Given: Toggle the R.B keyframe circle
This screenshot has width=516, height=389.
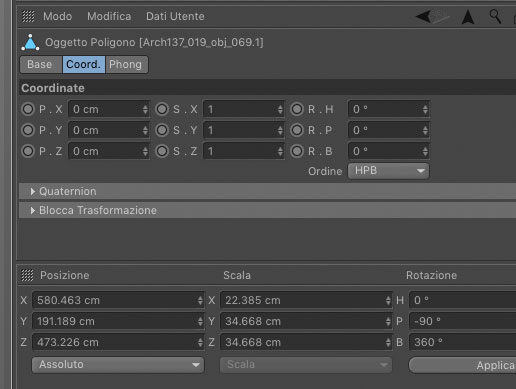Looking at the screenshot, I should 297,151.
